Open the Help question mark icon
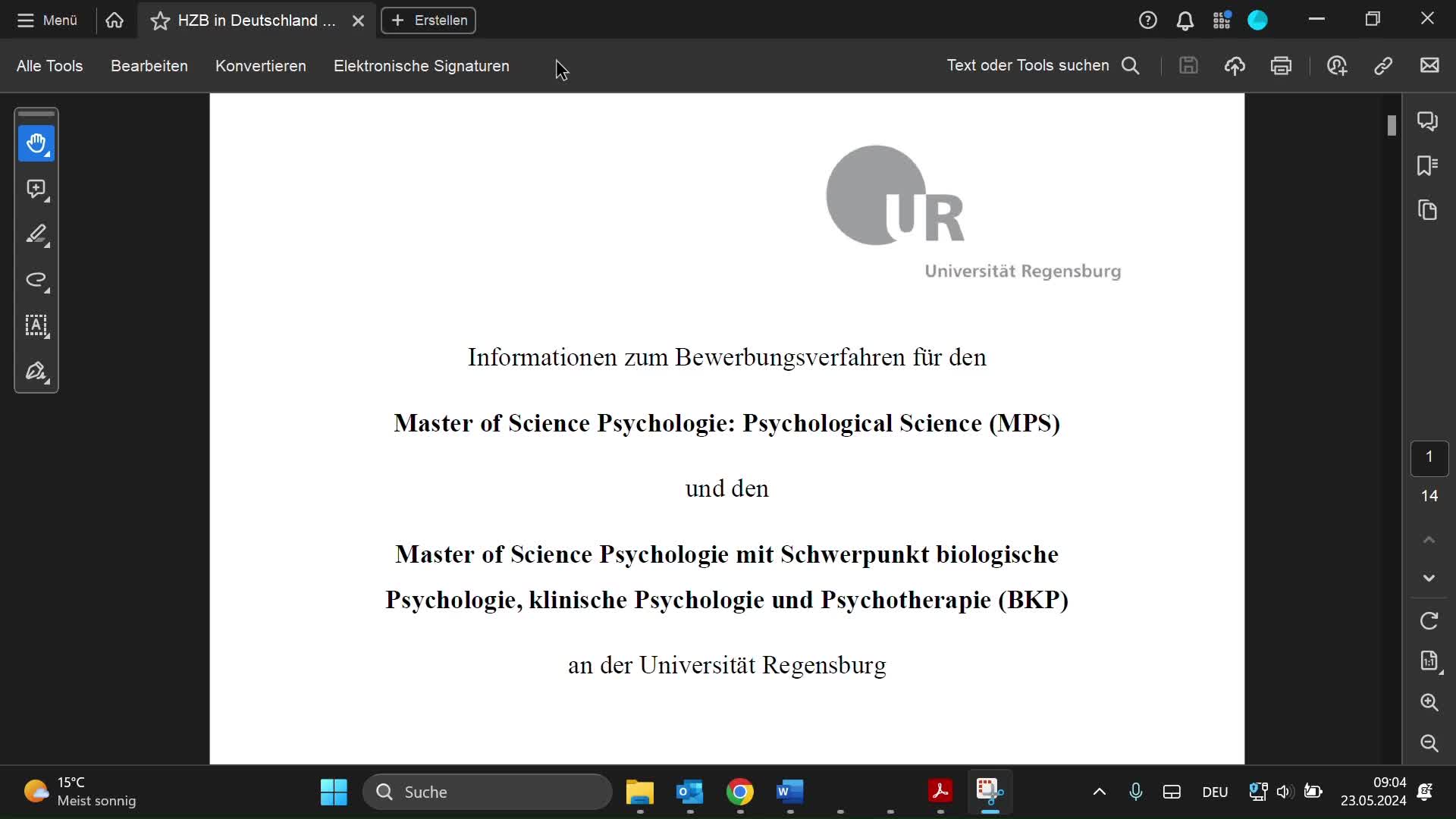The width and height of the screenshot is (1456, 819). (1147, 20)
